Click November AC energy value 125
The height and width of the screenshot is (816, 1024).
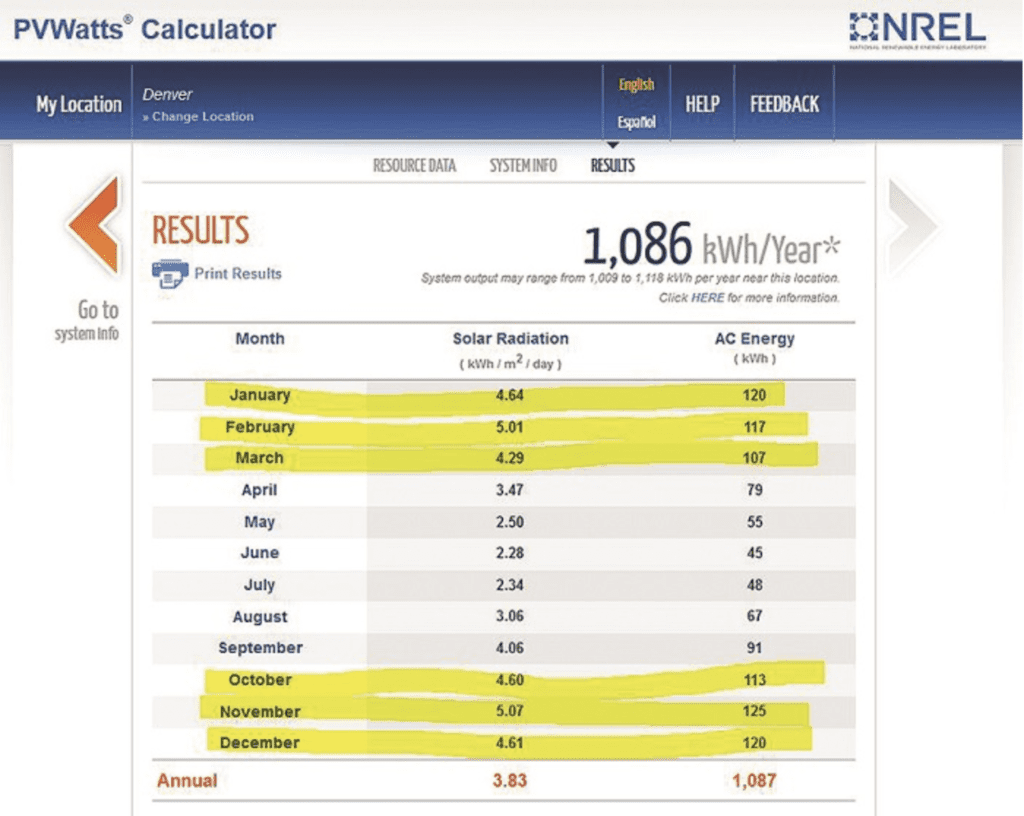tap(754, 711)
